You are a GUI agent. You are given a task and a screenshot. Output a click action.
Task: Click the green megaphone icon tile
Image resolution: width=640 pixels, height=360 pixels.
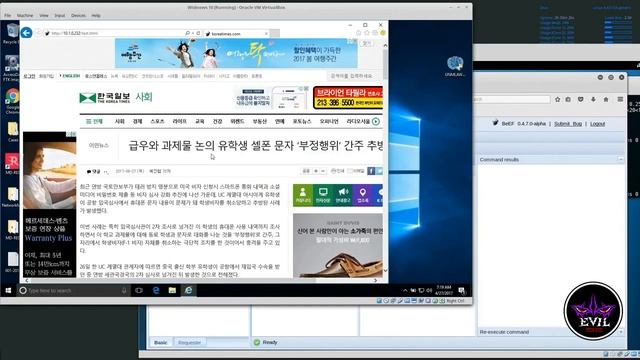(343, 195)
